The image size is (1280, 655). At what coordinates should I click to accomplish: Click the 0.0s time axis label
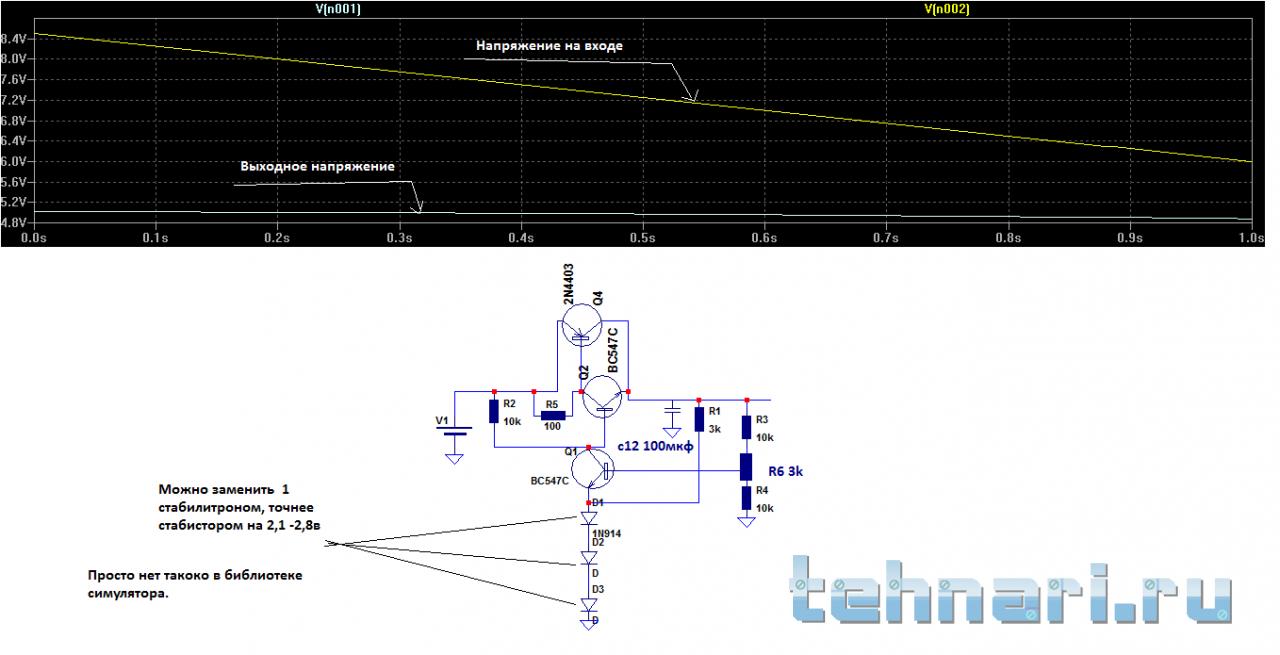pos(33,239)
